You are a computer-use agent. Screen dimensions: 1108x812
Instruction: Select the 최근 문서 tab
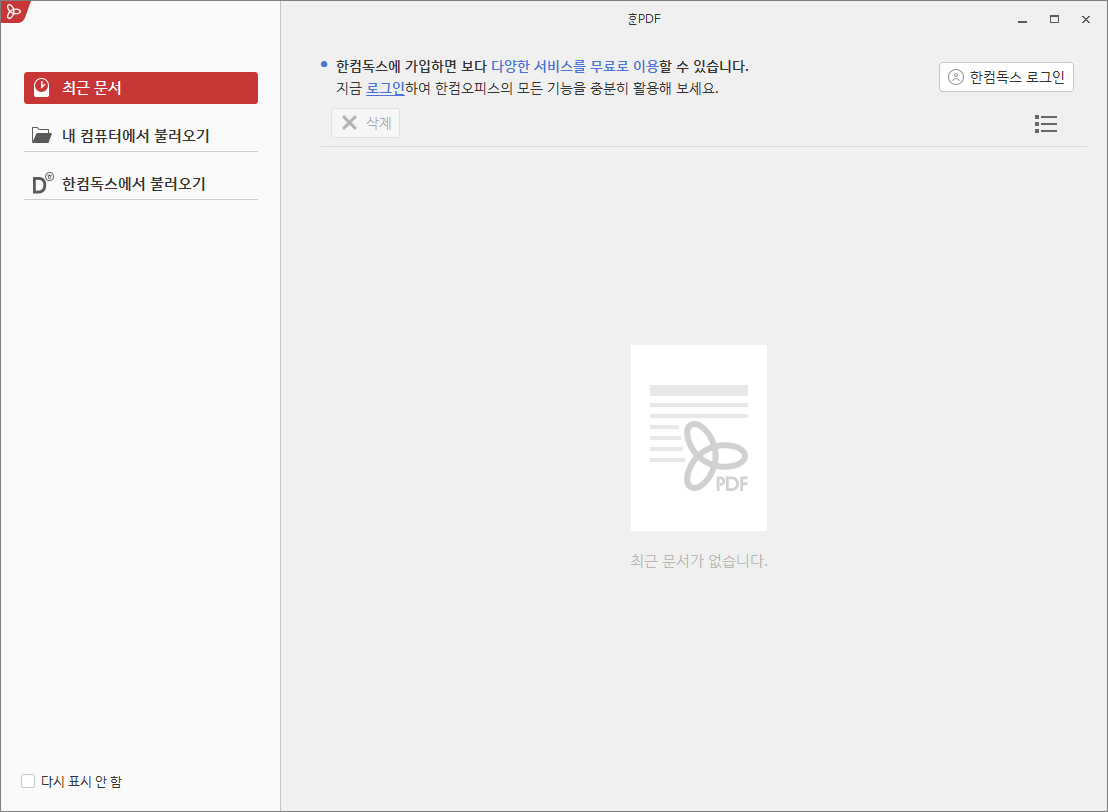141,88
